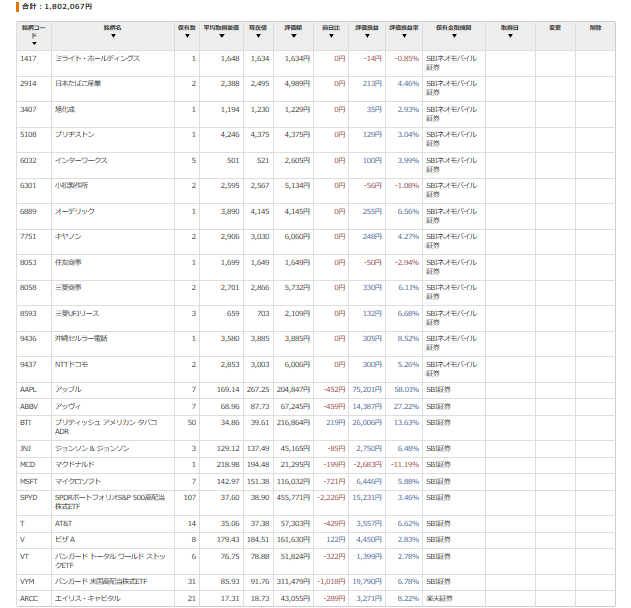Click AAPL profit 75,201円
Image resolution: width=631 pixels, height=608 pixels.
367,390
